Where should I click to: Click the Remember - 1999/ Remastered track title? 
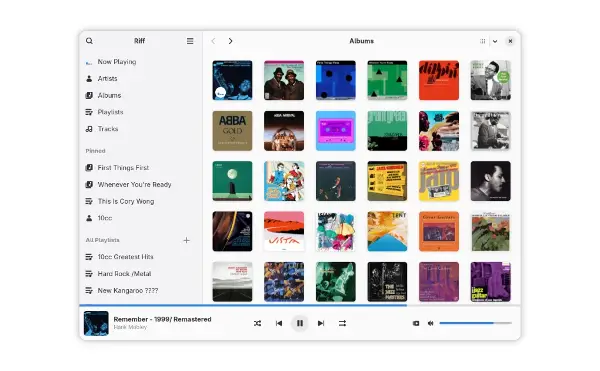click(x=162, y=319)
